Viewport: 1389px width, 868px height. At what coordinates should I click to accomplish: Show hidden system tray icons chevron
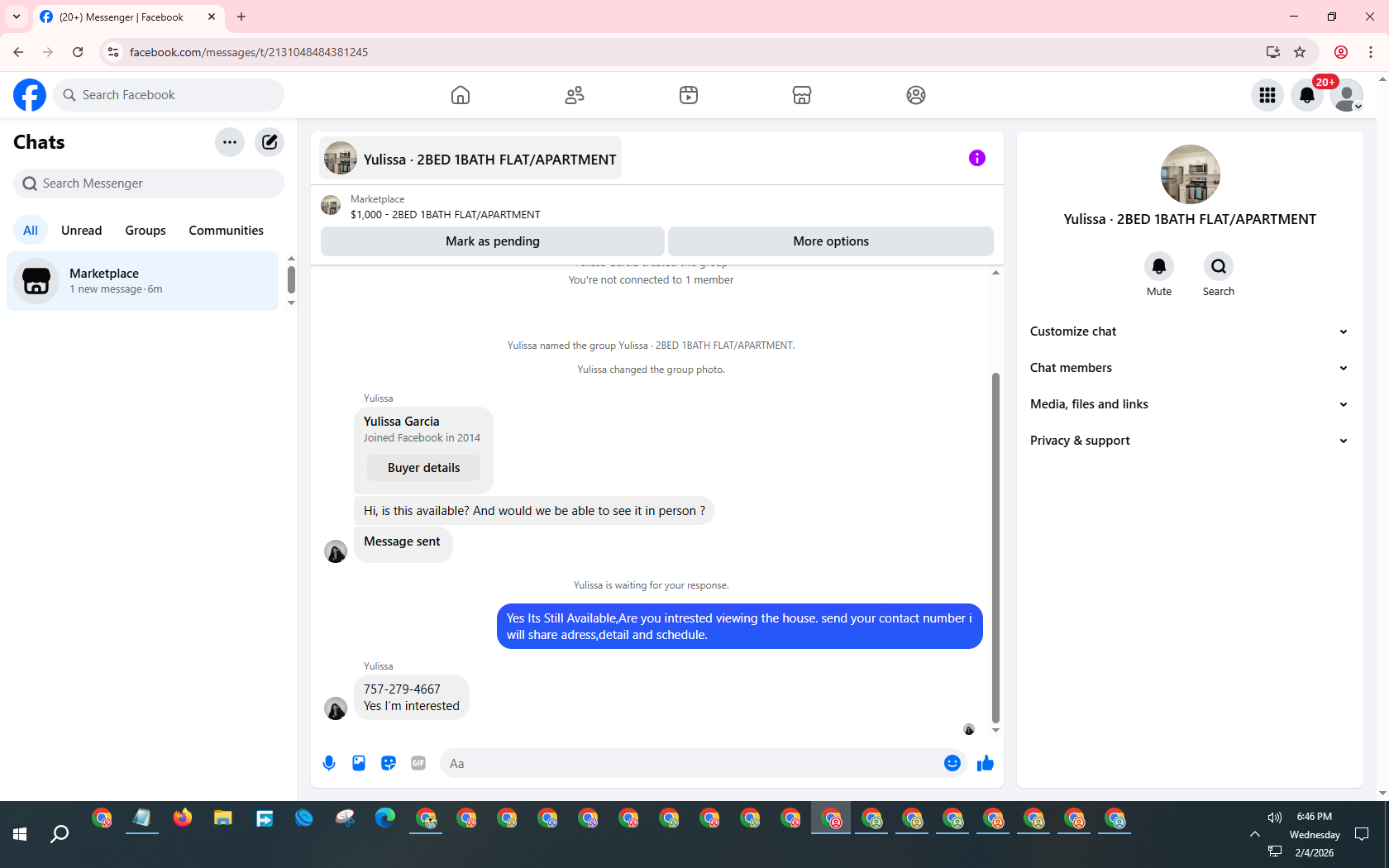coord(1255,834)
